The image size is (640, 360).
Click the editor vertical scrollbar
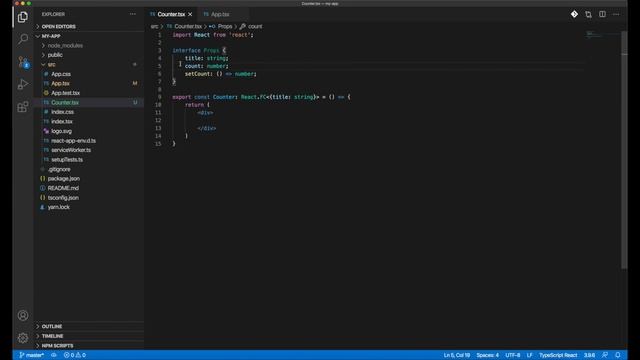pyautogui.click(x=624, y=149)
